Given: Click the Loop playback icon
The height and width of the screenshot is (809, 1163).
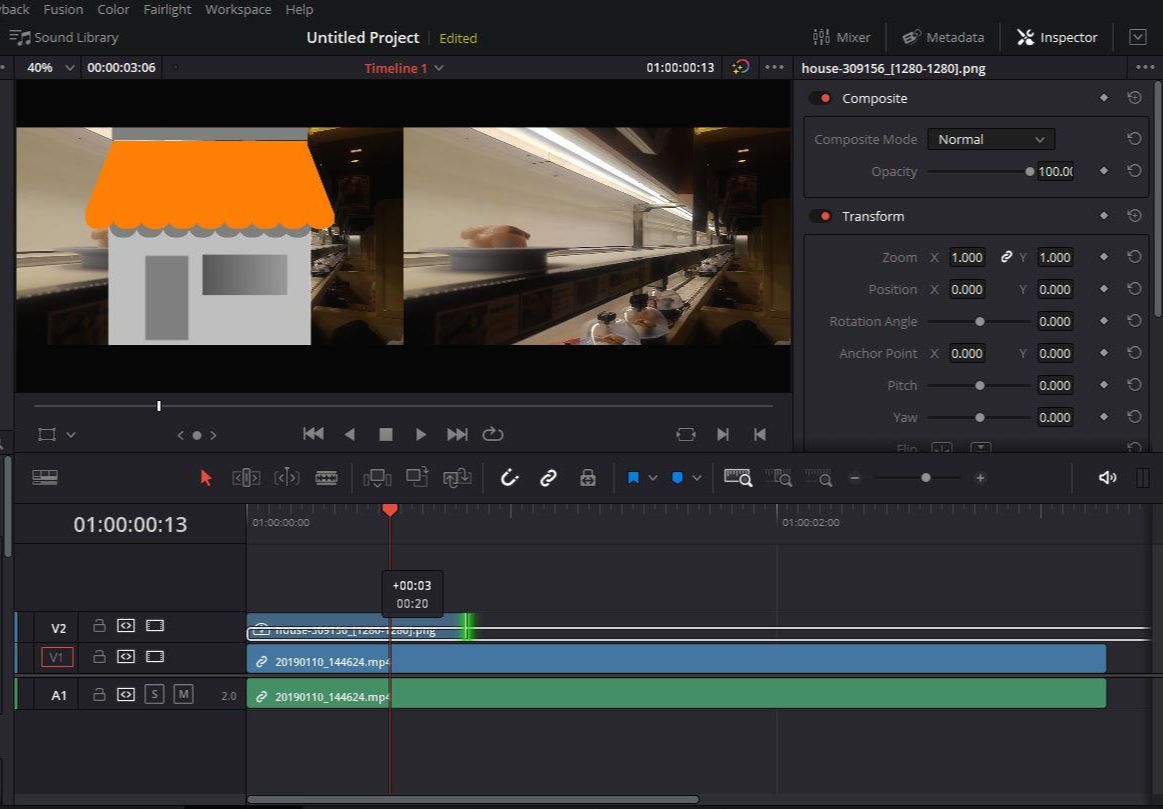Looking at the screenshot, I should 492,434.
